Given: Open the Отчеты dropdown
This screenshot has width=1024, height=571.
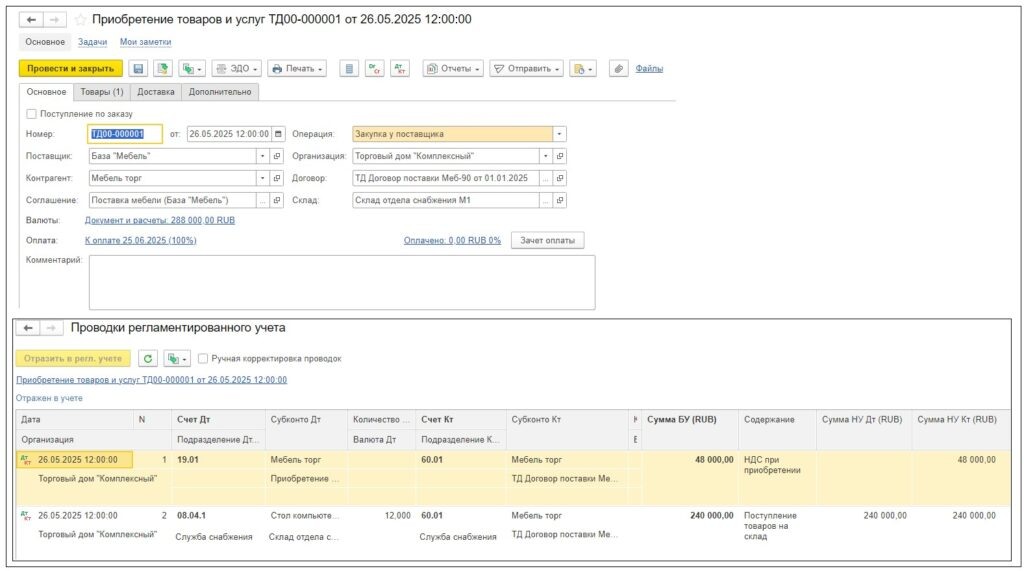Looking at the screenshot, I should coord(453,69).
